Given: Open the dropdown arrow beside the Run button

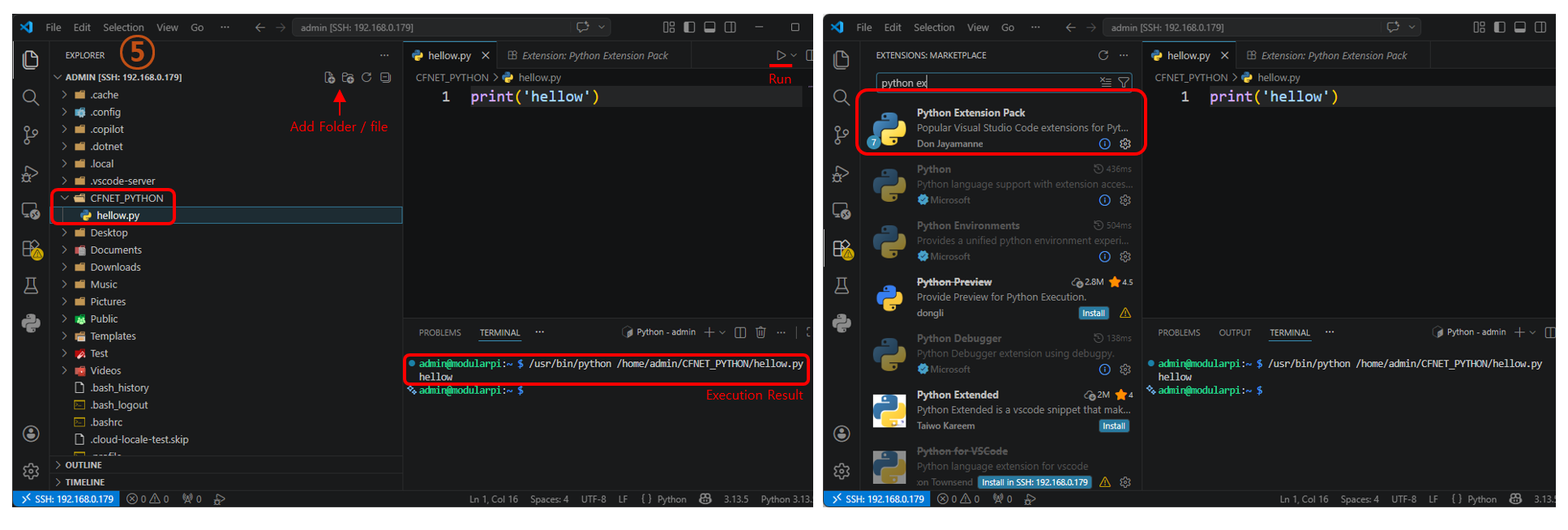Looking at the screenshot, I should pyautogui.click(x=794, y=55).
